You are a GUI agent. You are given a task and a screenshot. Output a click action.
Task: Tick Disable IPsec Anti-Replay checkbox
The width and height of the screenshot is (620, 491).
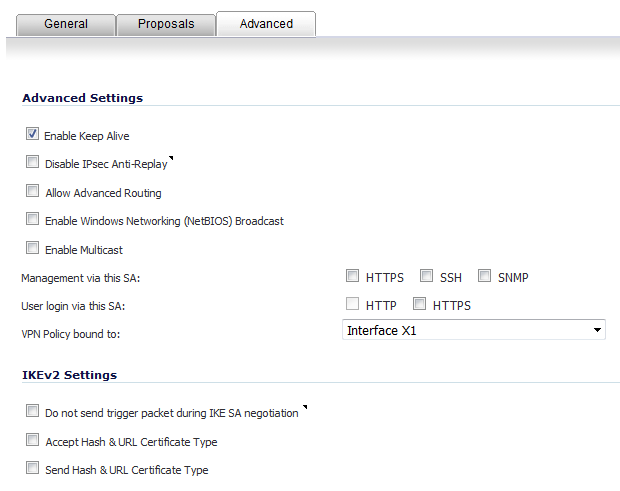click(32, 162)
